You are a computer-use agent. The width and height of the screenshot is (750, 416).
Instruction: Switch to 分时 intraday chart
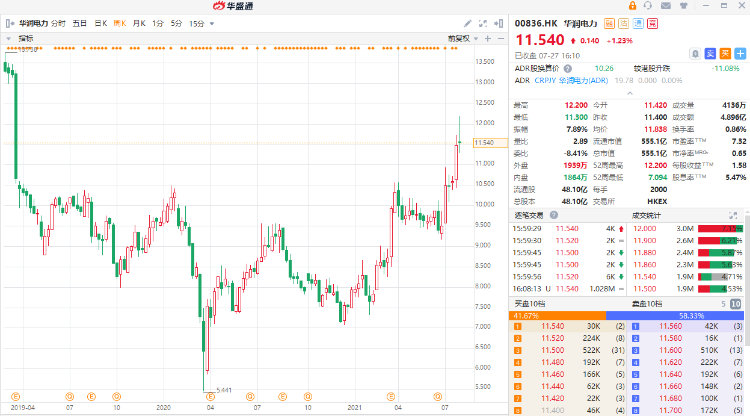58,23
